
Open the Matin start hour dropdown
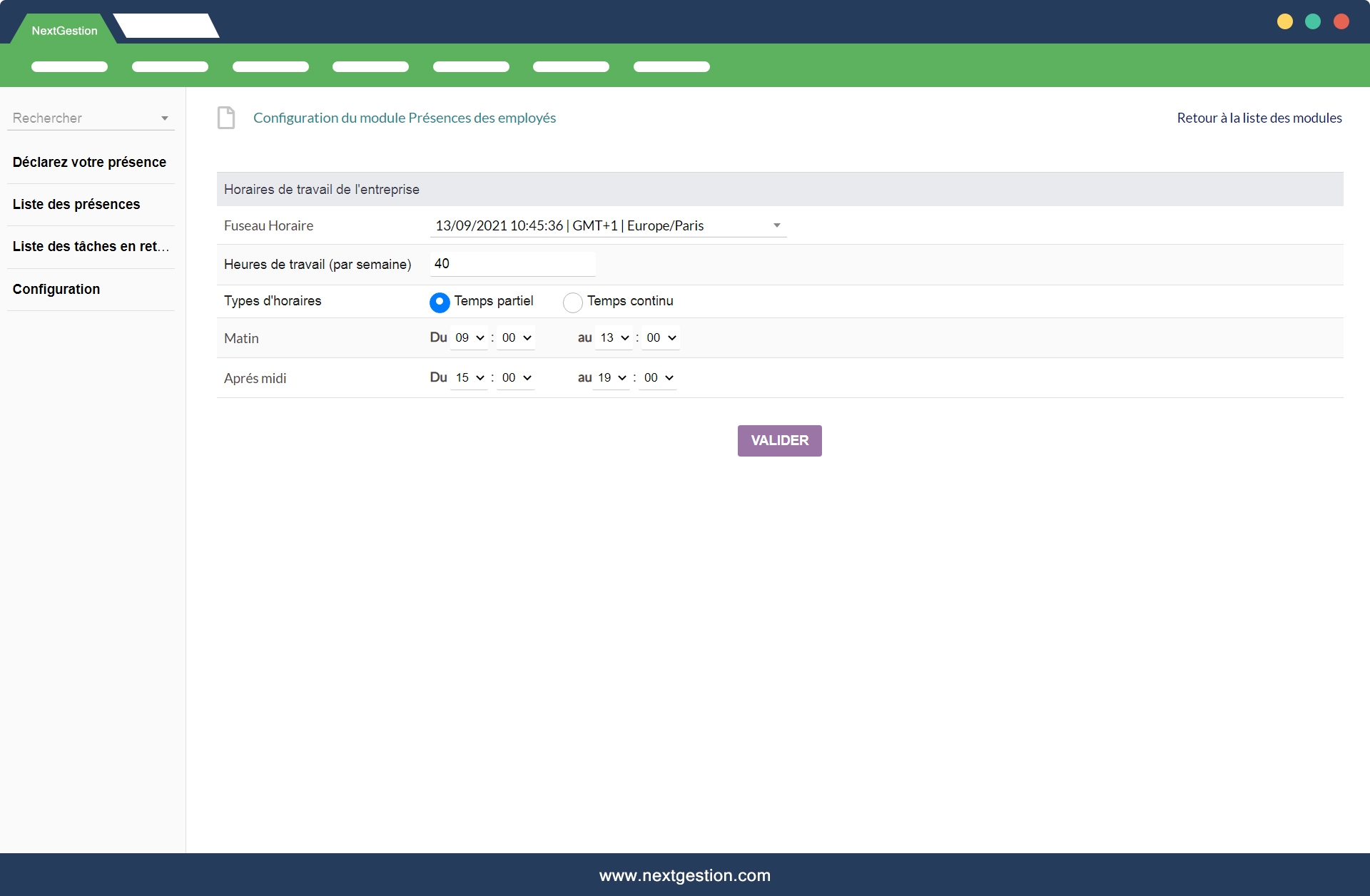(x=470, y=337)
